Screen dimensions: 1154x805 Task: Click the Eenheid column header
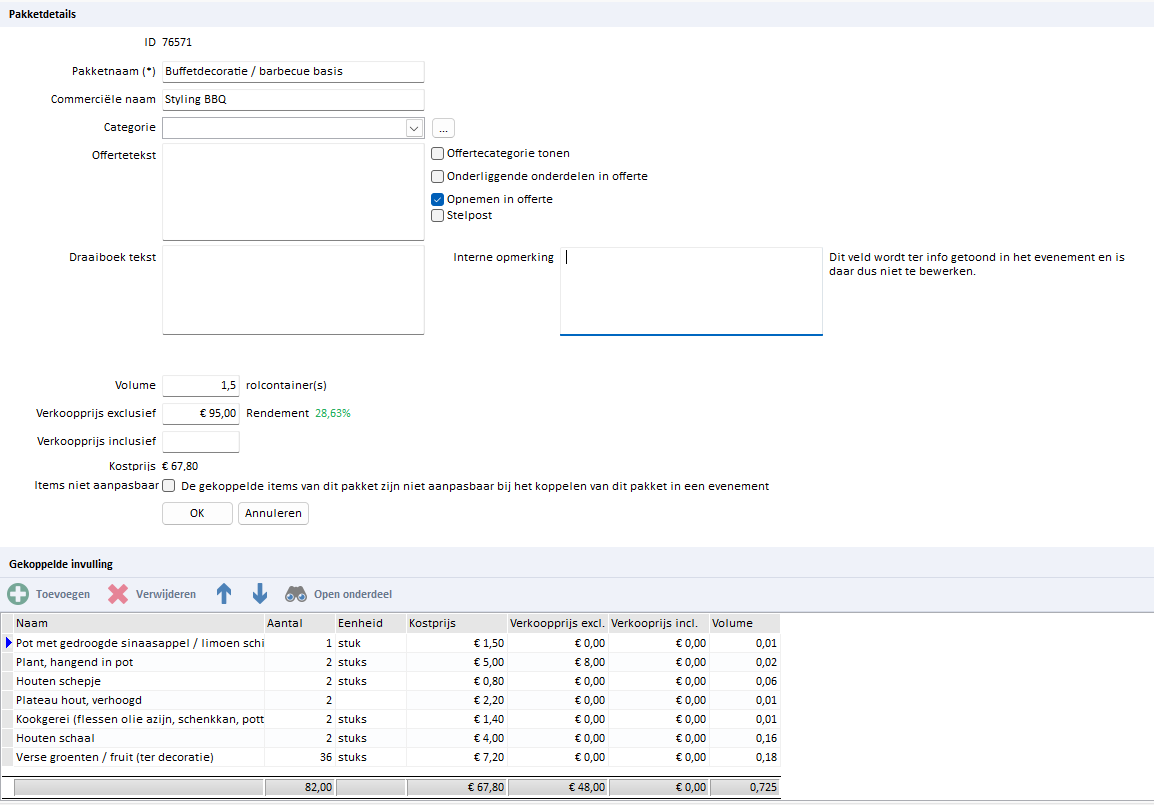(370, 623)
